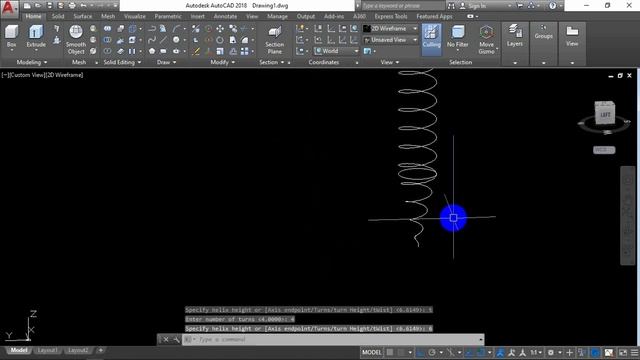Open the Unsaved View dropdown
This screenshot has width=640, height=360.
pyautogui.click(x=391, y=40)
